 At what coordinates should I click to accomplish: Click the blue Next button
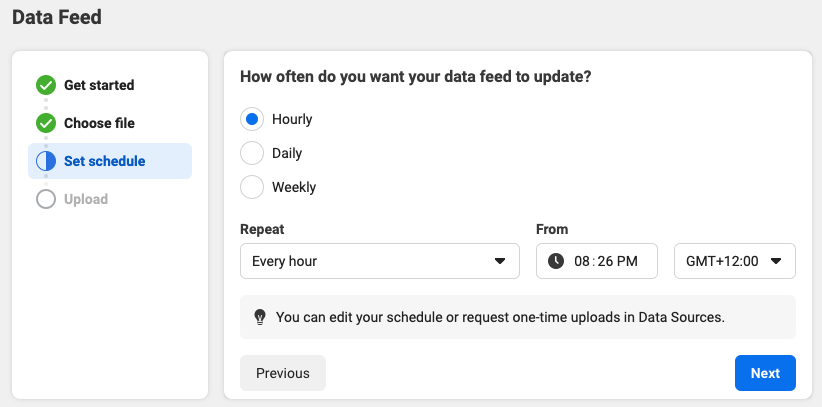click(x=765, y=373)
